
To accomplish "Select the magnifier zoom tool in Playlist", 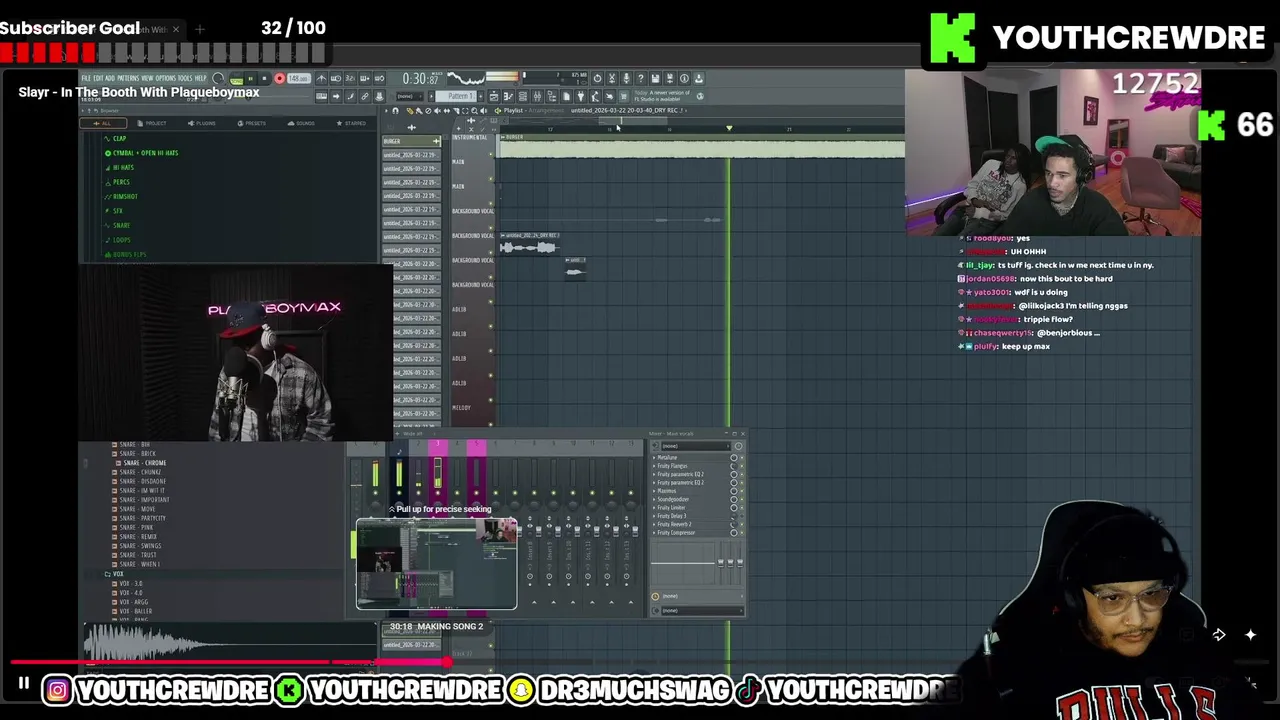I will 474,111.
